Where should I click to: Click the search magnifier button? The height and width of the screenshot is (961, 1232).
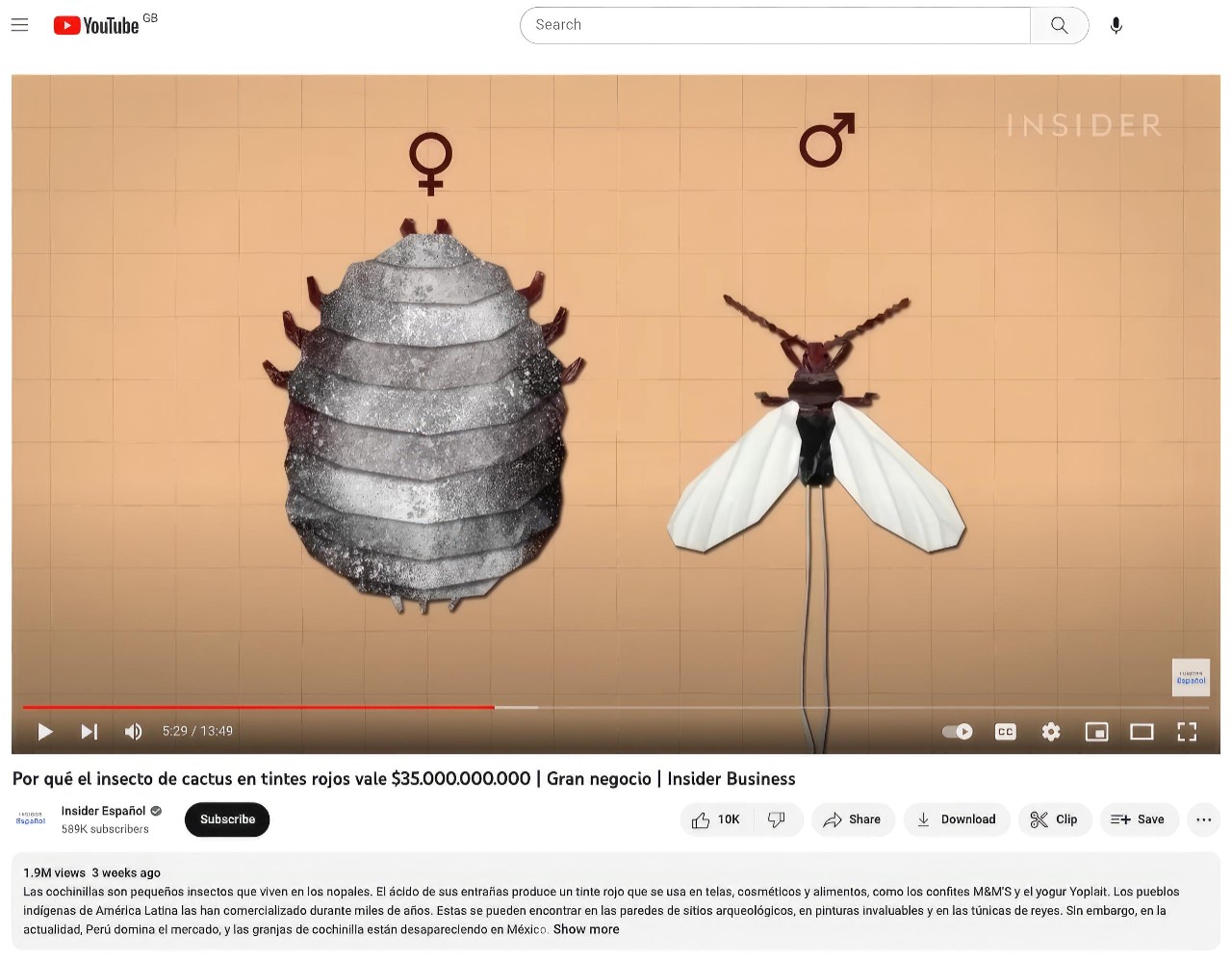coord(1059,25)
